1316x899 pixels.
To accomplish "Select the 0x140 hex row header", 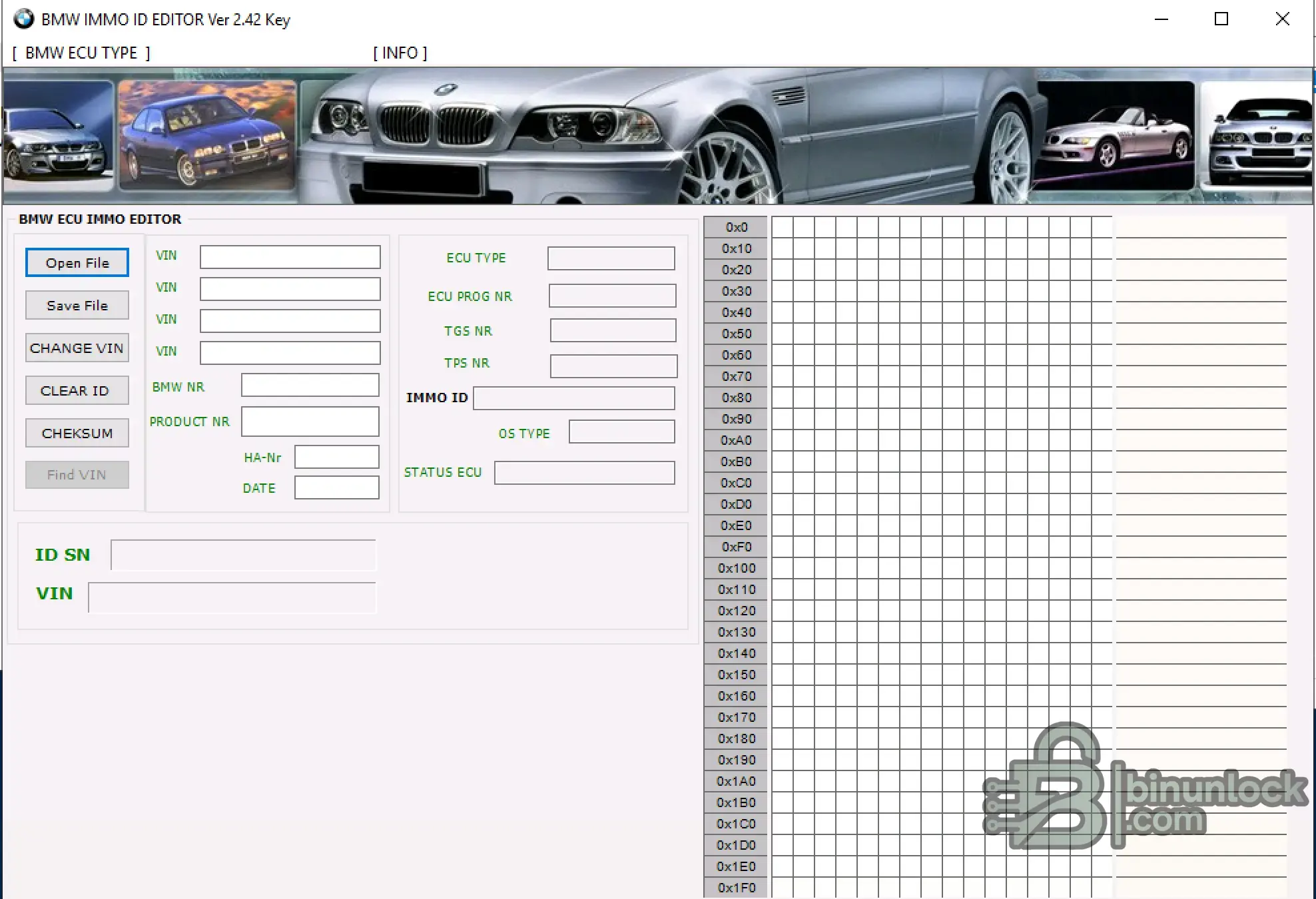I will coord(736,653).
